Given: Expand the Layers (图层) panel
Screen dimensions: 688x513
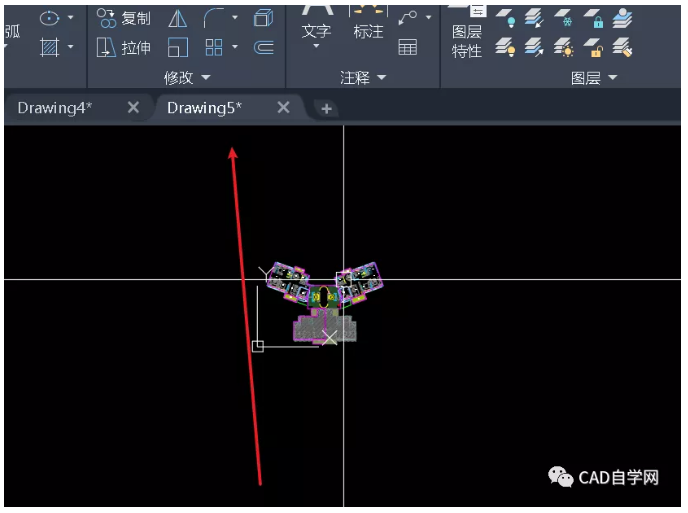Looking at the screenshot, I should point(594,77).
